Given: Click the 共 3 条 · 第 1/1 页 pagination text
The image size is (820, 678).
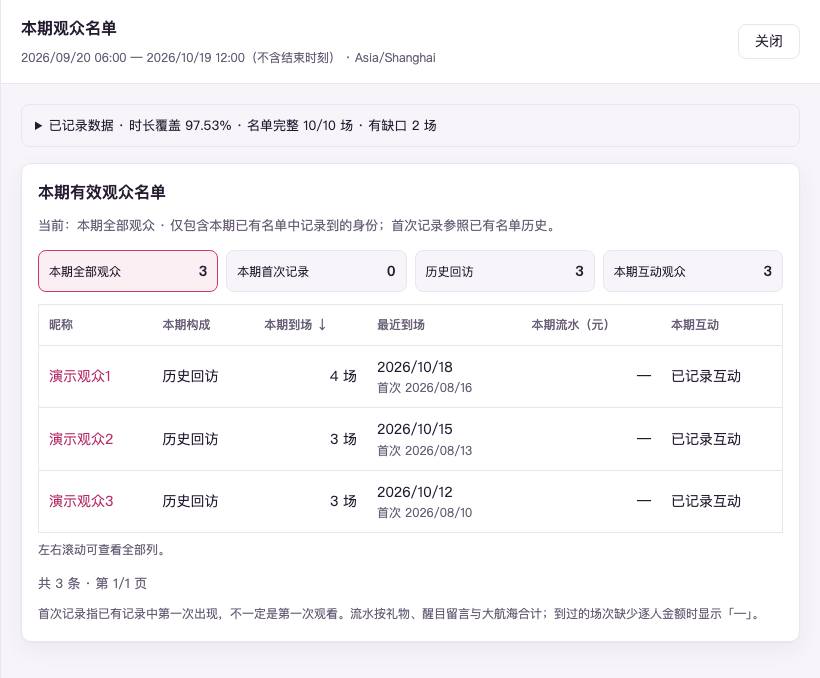Looking at the screenshot, I should pos(93,583).
